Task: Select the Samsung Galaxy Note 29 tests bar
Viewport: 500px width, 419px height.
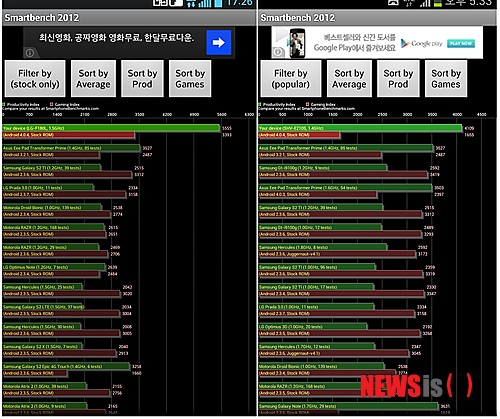Action: pos(348,406)
